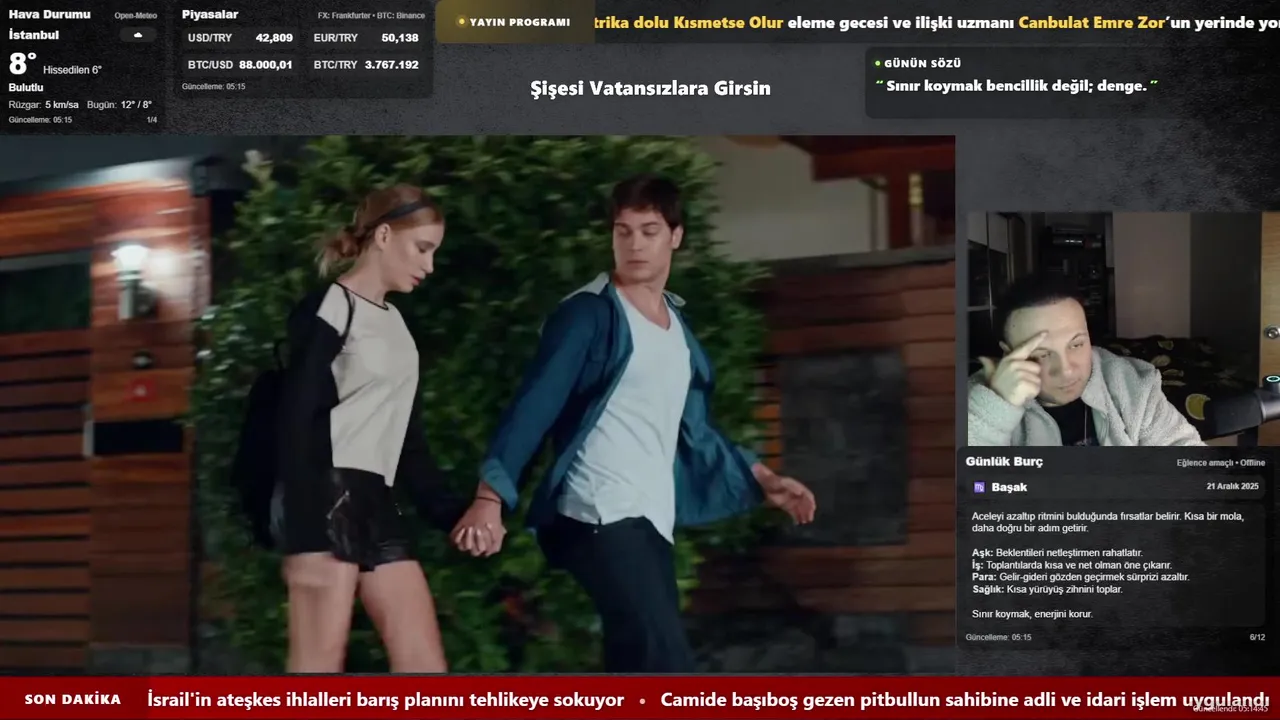The height and width of the screenshot is (720, 1280).
Task: Click the Aşk horoscope line
Action: pyautogui.click(x=1057, y=553)
